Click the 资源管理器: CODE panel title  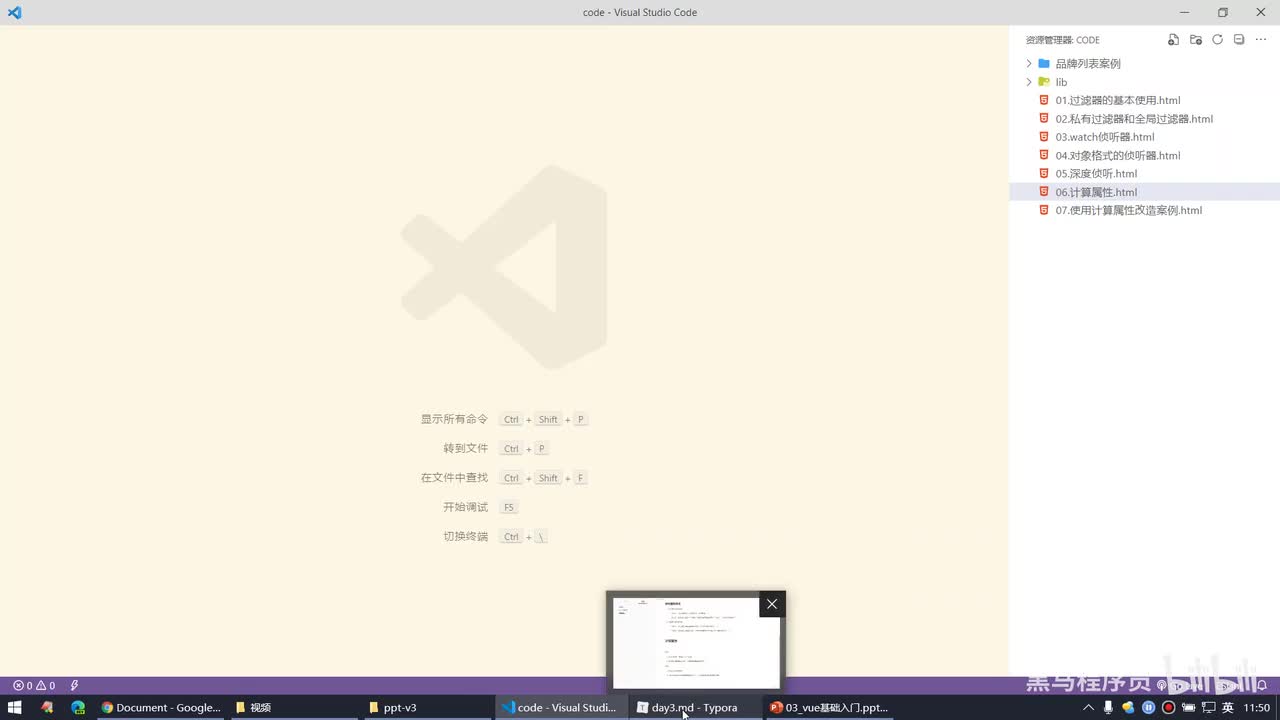click(x=1062, y=40)
